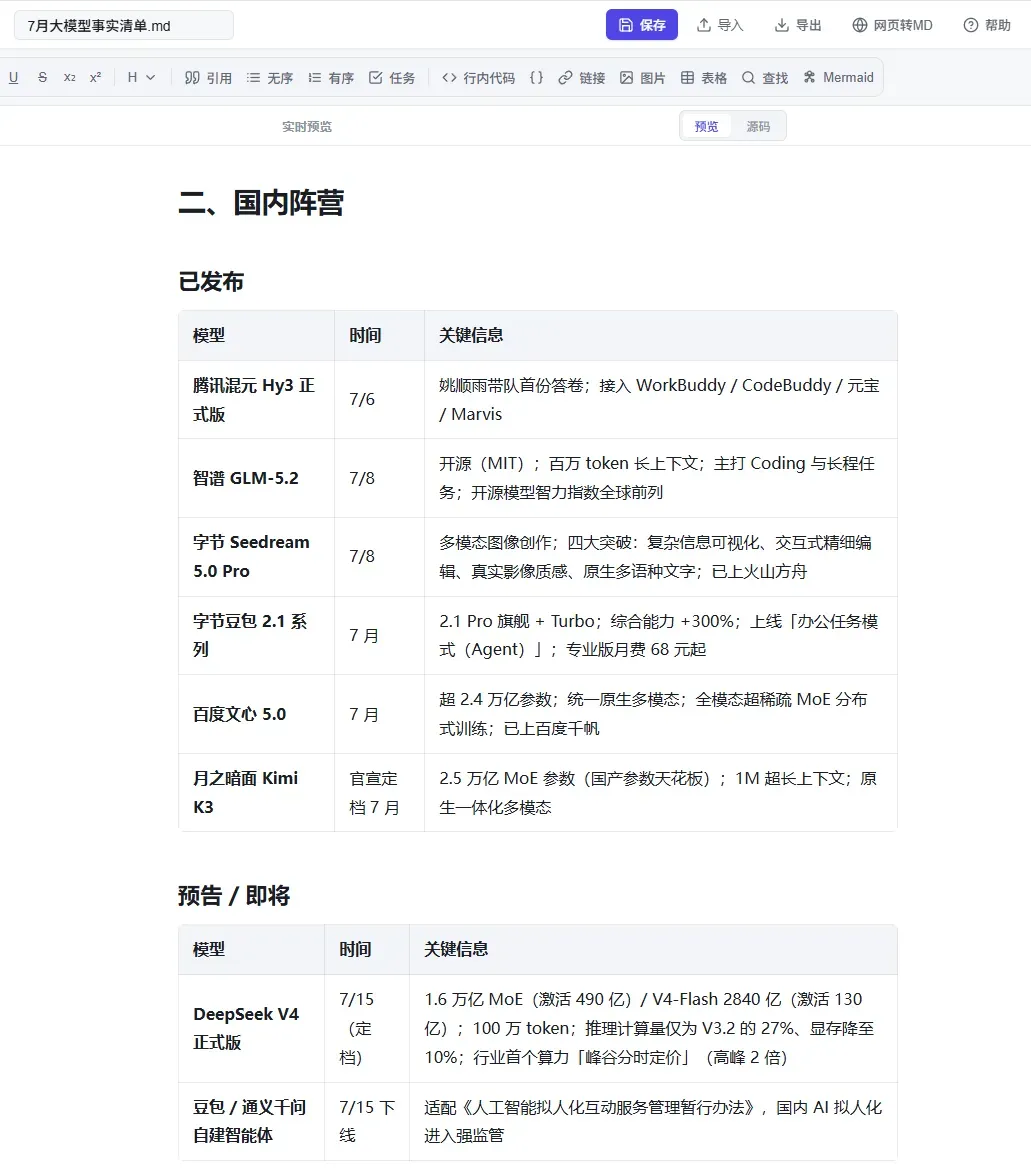
Task: Expand the heading H dropdown
Action: (141, 77)
